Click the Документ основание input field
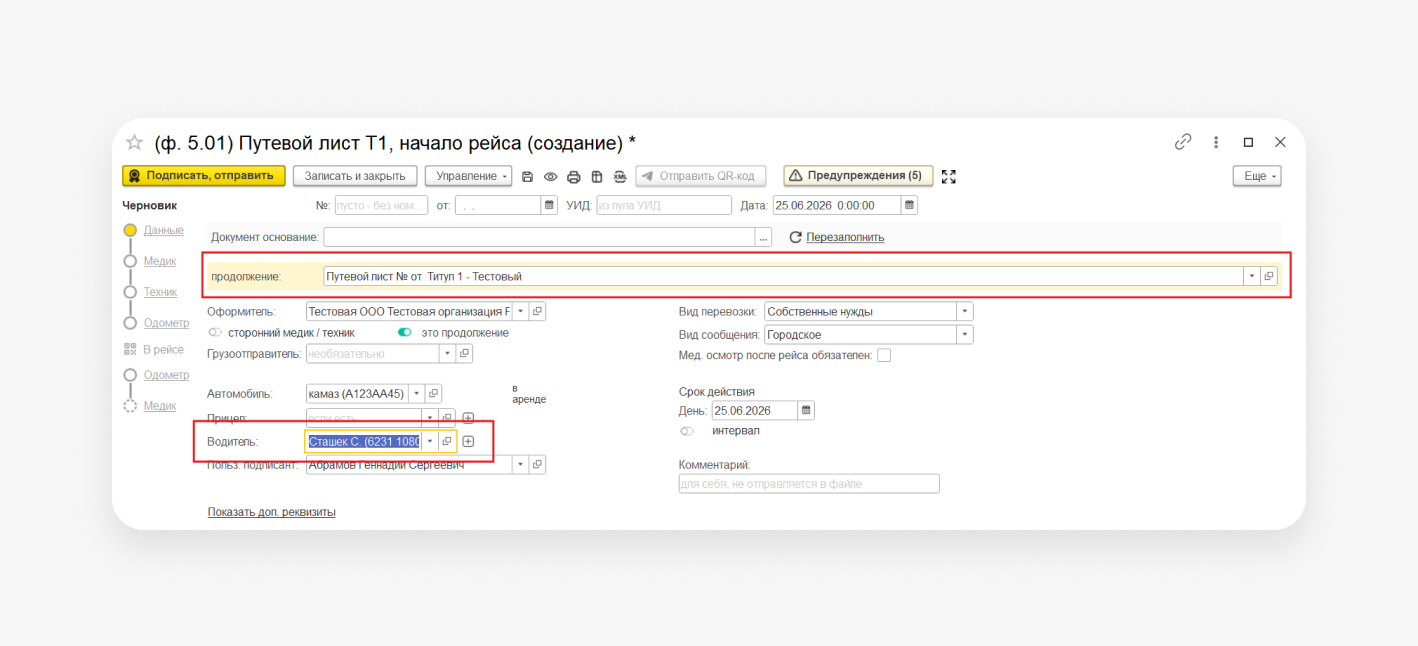 click(539, 237)
